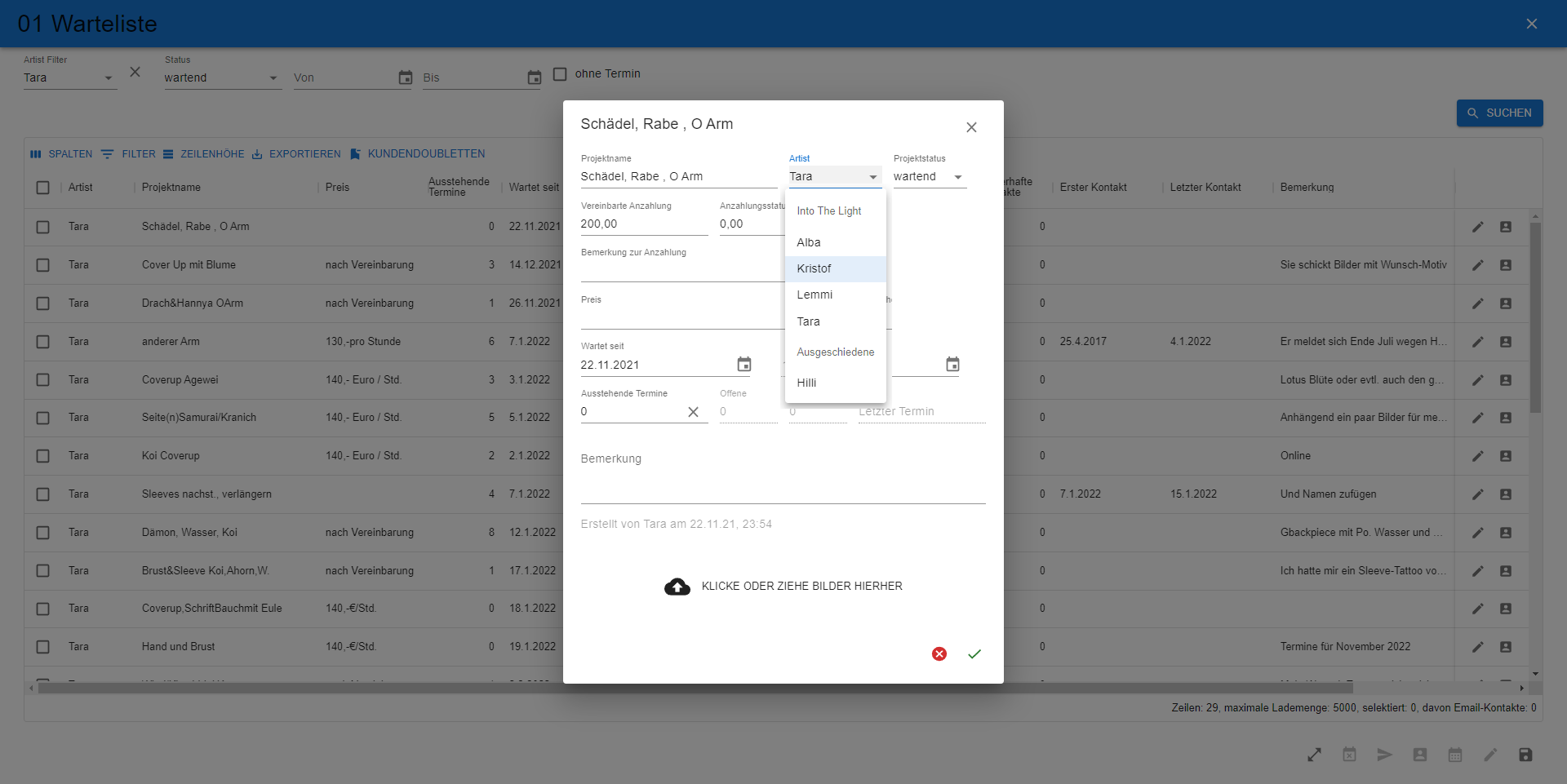This screenshot has height=784, width=1567.
Task: Open the Projektstatus dropdown
Action: tap(930, 177)
